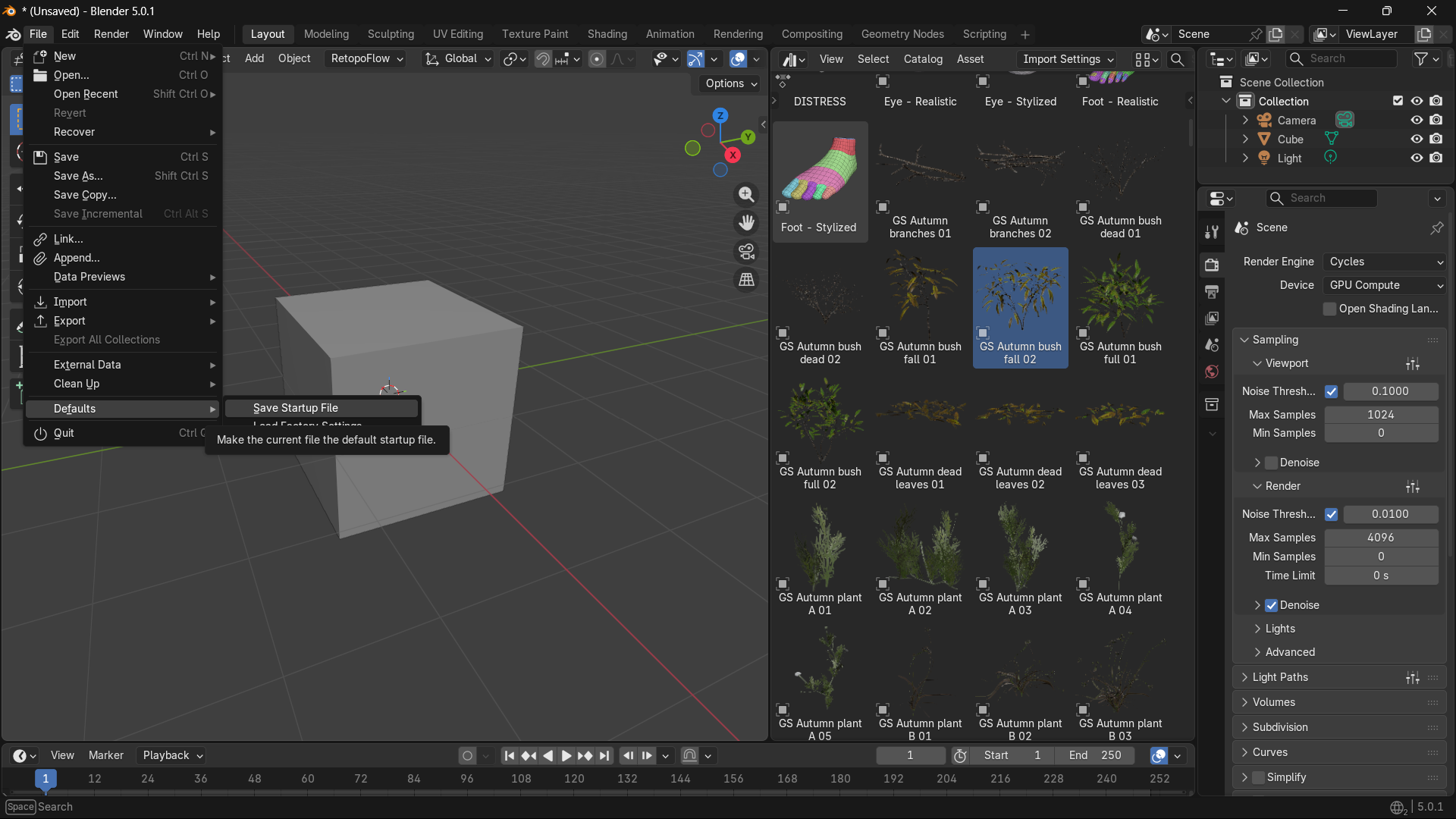Screen dimensions: 1456x819
Task: Open the Options dropdown in viewport
Action: point(731,83)
